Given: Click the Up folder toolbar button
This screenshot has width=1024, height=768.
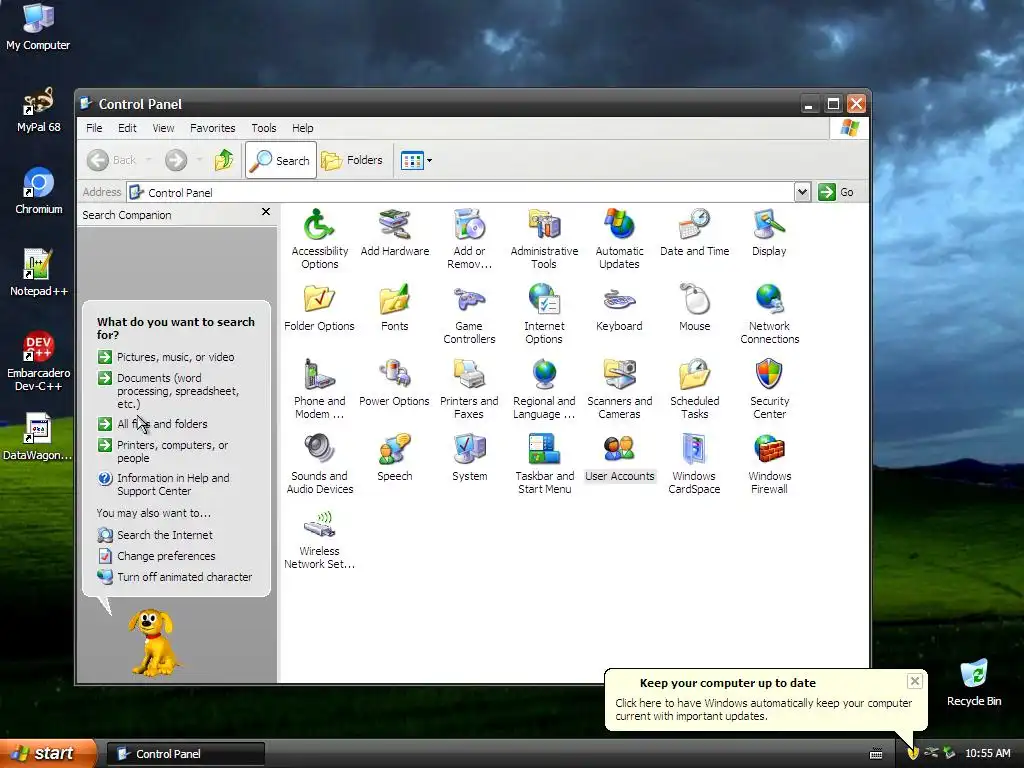Looking at the screenshot, I should 224,160.
